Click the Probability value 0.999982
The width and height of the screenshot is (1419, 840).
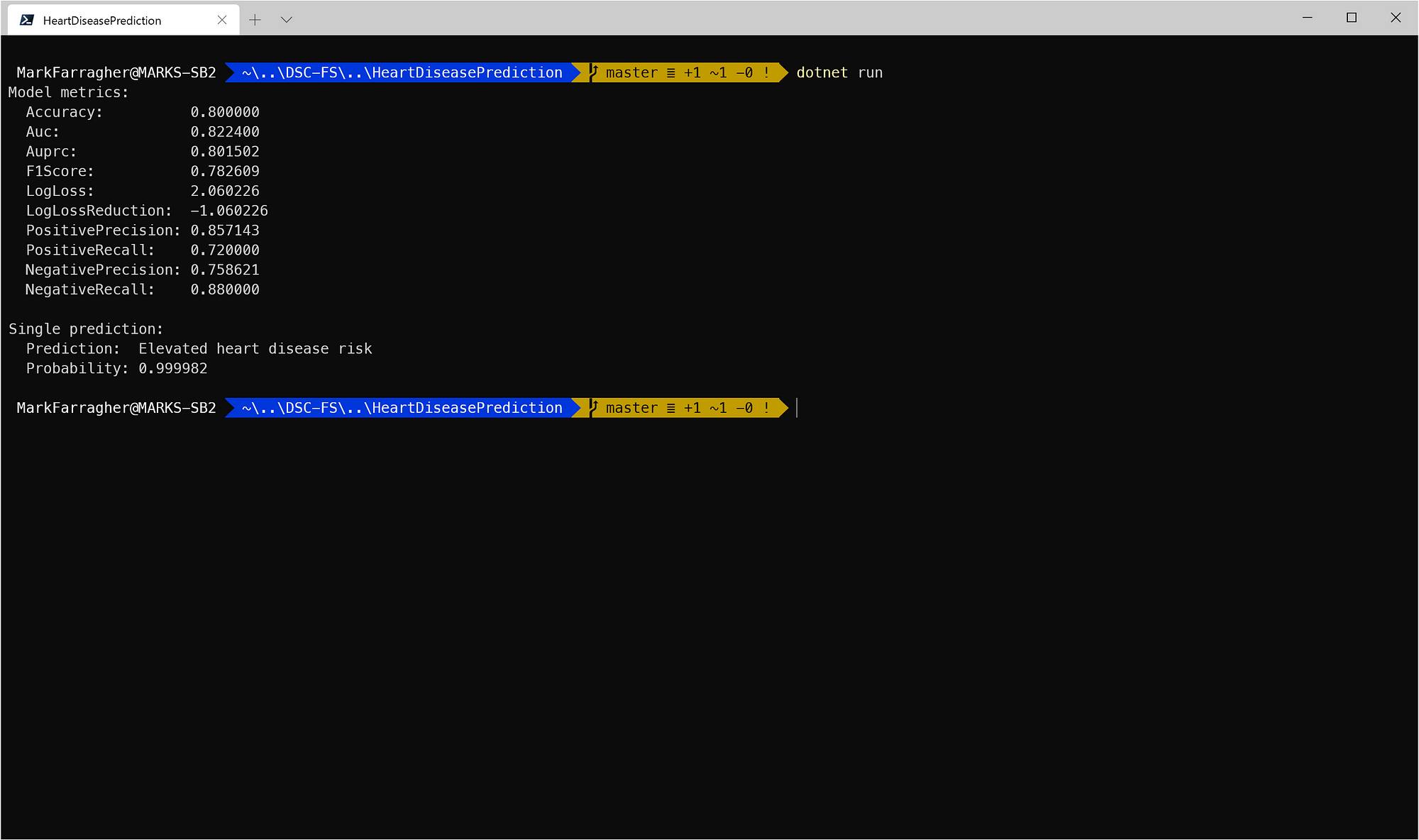click(173, 369)
